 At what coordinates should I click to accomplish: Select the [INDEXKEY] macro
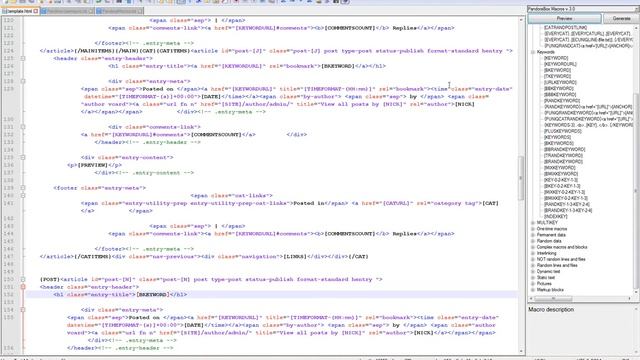pos(556,216)
